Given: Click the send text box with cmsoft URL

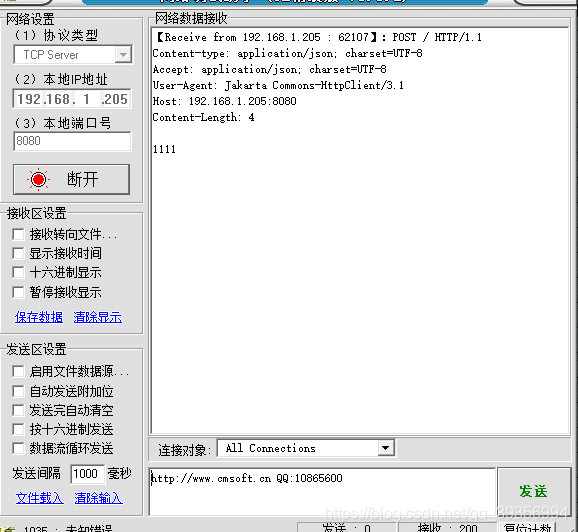Looking at the screenshot, I should pyautogui.click(x=322, y=491).
